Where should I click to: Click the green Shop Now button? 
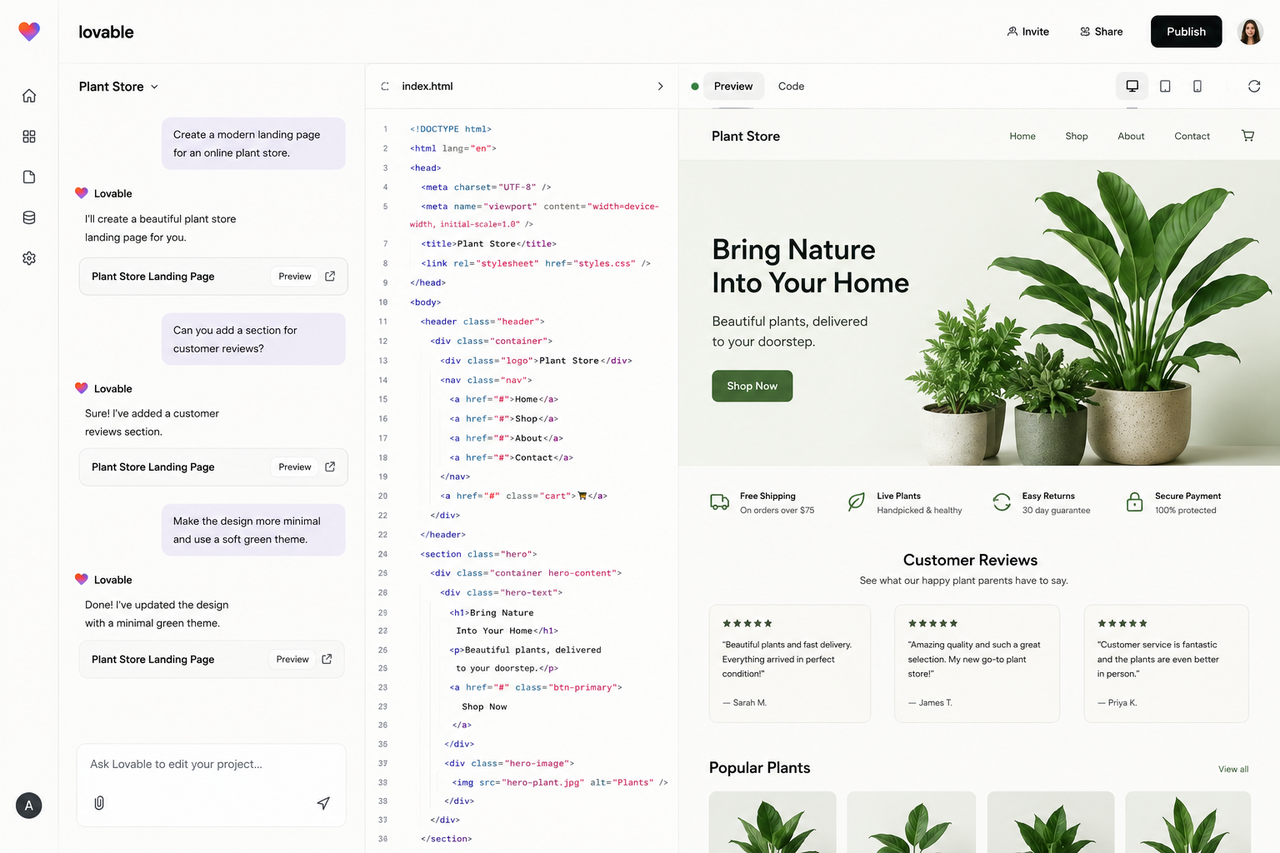(x=752, y=386)
